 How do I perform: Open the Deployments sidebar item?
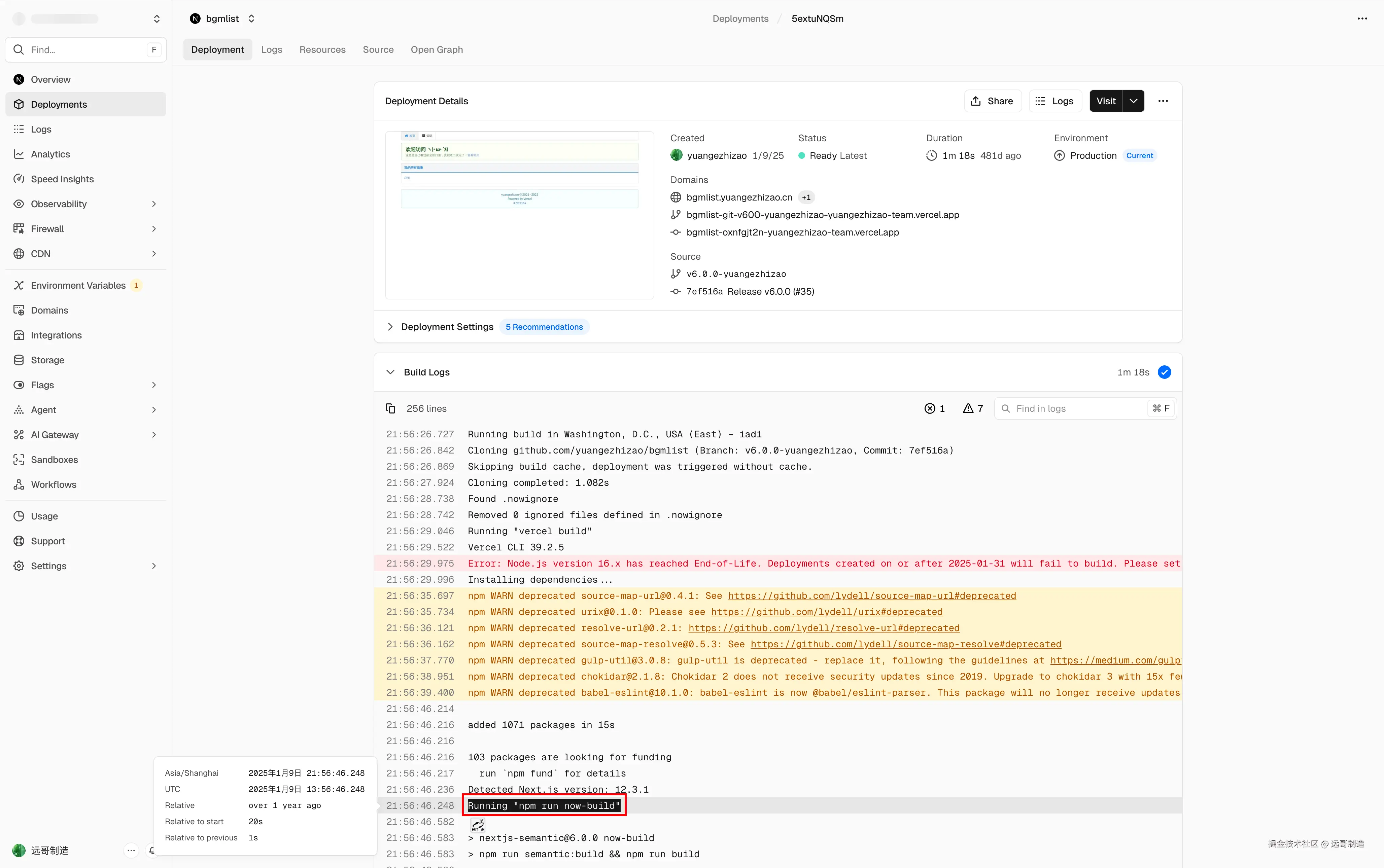pyautogui.click(x=85, y=105)
